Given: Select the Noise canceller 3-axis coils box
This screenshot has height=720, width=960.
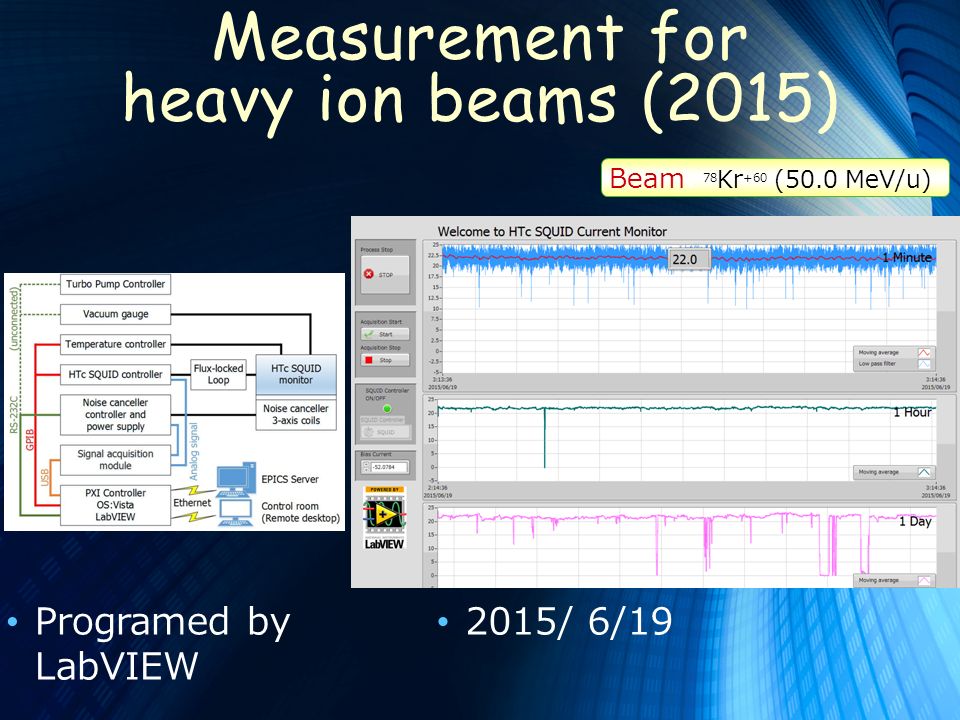Looking at the screenshot, I should [296, 414].
